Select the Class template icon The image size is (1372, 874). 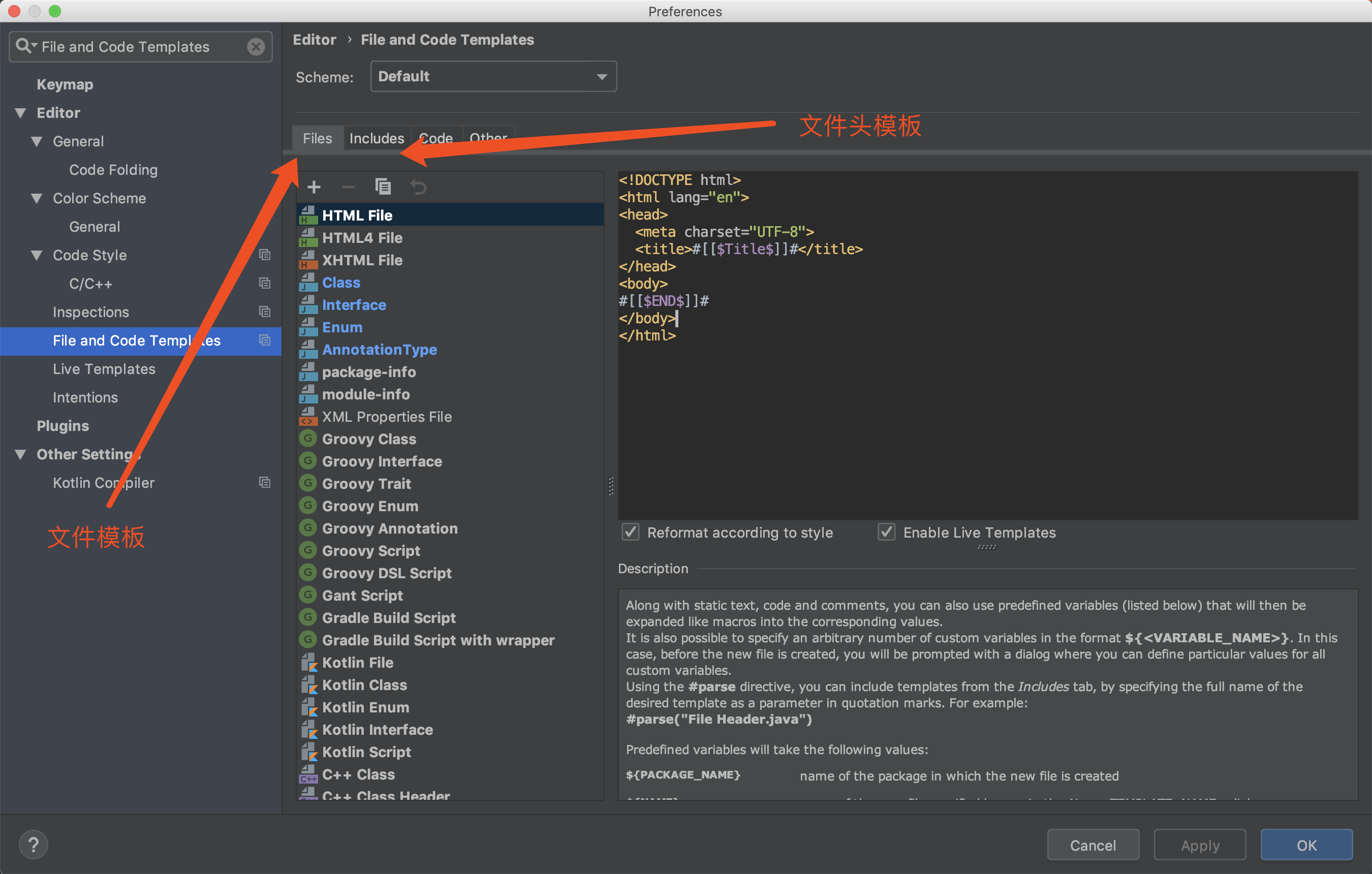309,282
